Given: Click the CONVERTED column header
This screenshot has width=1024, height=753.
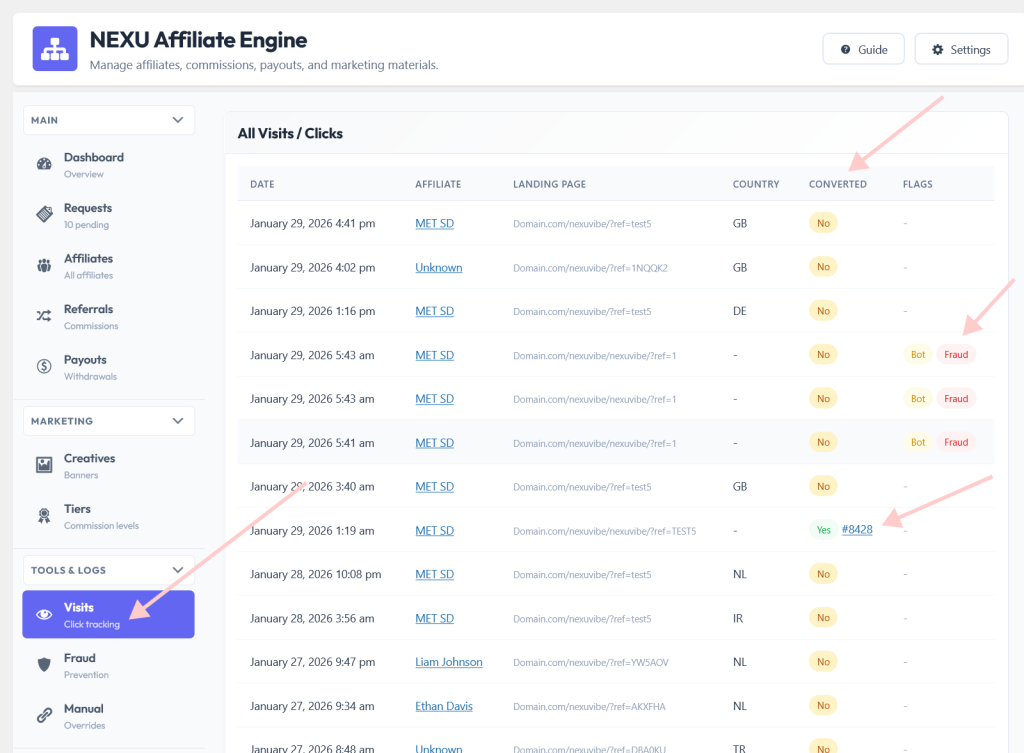Looking at the screenshot, I should 837,184.
